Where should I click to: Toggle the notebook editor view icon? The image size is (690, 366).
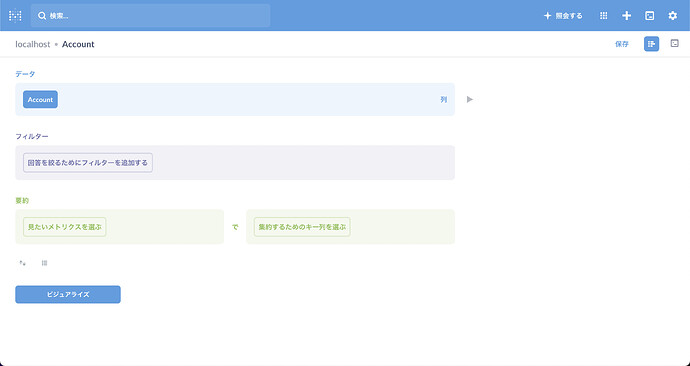tap(651, 44)
